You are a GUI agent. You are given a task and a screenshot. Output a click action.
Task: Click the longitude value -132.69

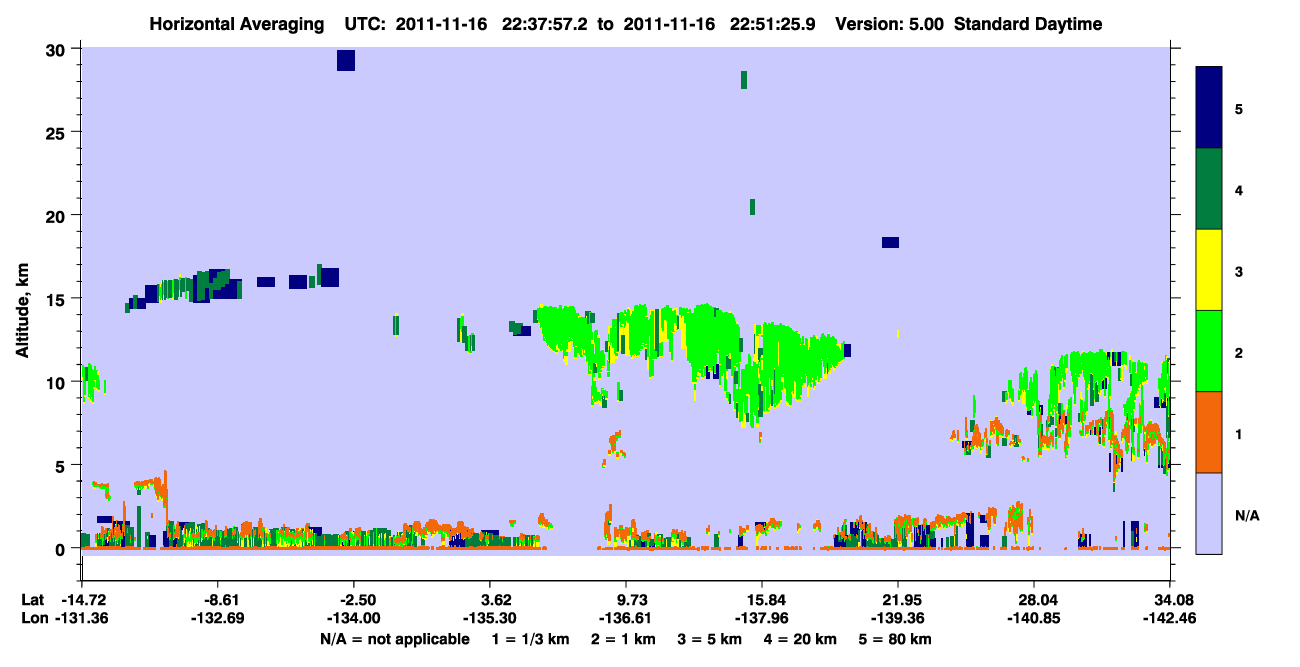[x=217, y=618]
